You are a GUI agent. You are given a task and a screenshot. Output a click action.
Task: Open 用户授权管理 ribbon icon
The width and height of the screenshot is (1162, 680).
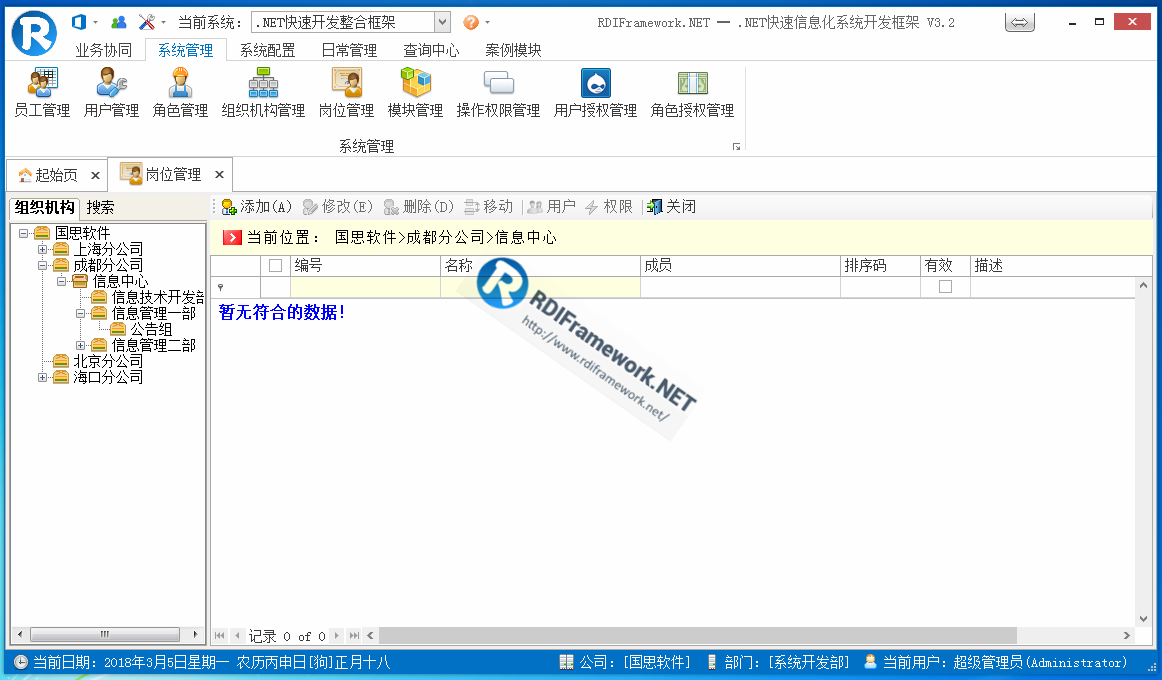point(595,93)
